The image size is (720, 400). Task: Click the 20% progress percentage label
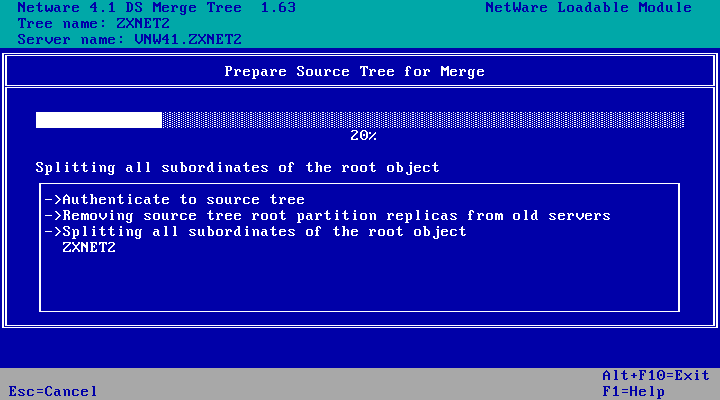click(x=363, y=135)
